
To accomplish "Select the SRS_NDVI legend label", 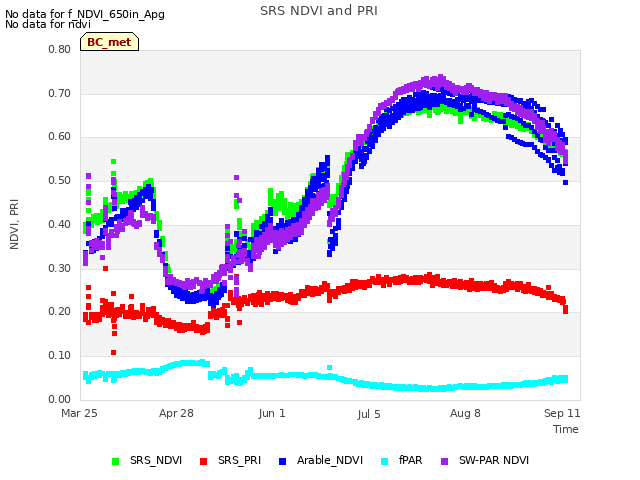I will point(156,460).
